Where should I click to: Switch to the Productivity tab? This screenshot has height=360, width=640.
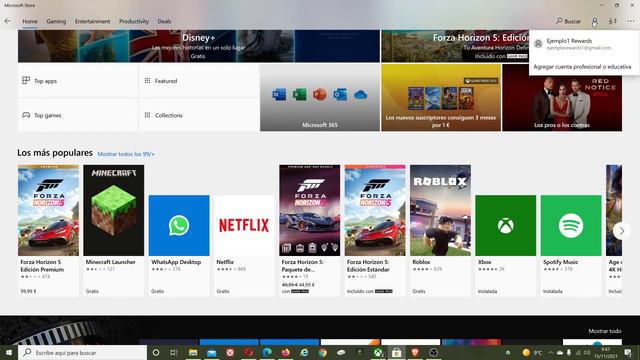point(134,21)
